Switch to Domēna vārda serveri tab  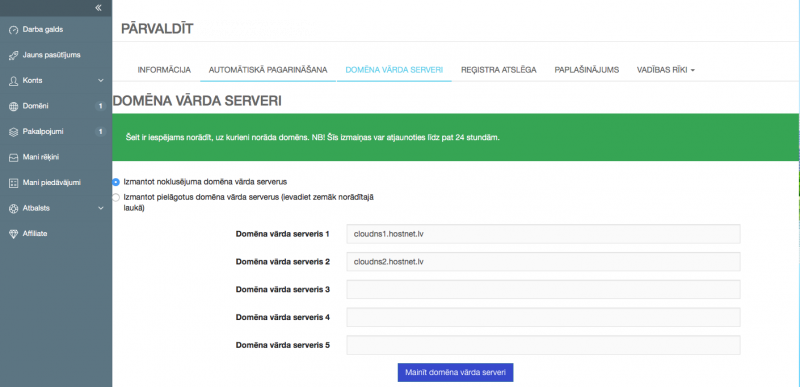point(394,70)
